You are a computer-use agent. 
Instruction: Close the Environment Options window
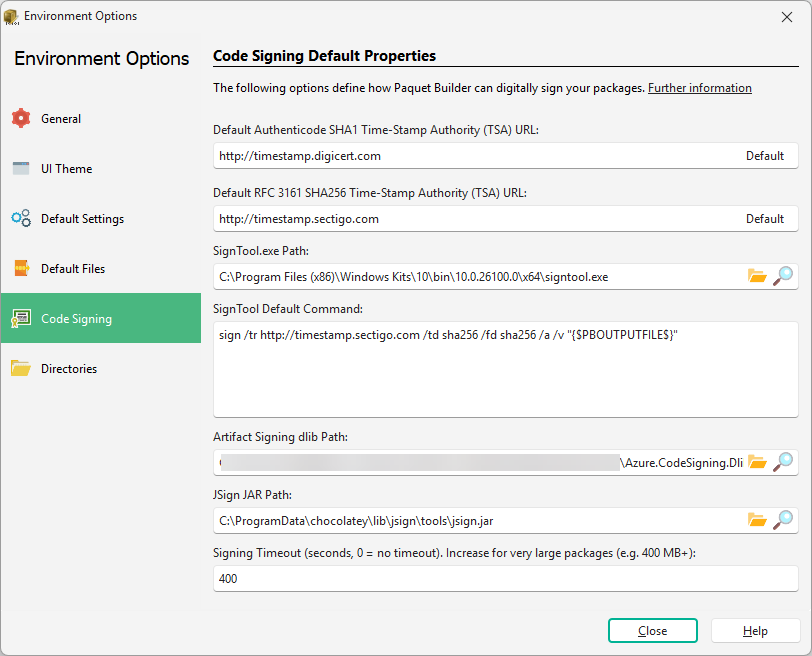pos(787,17)
